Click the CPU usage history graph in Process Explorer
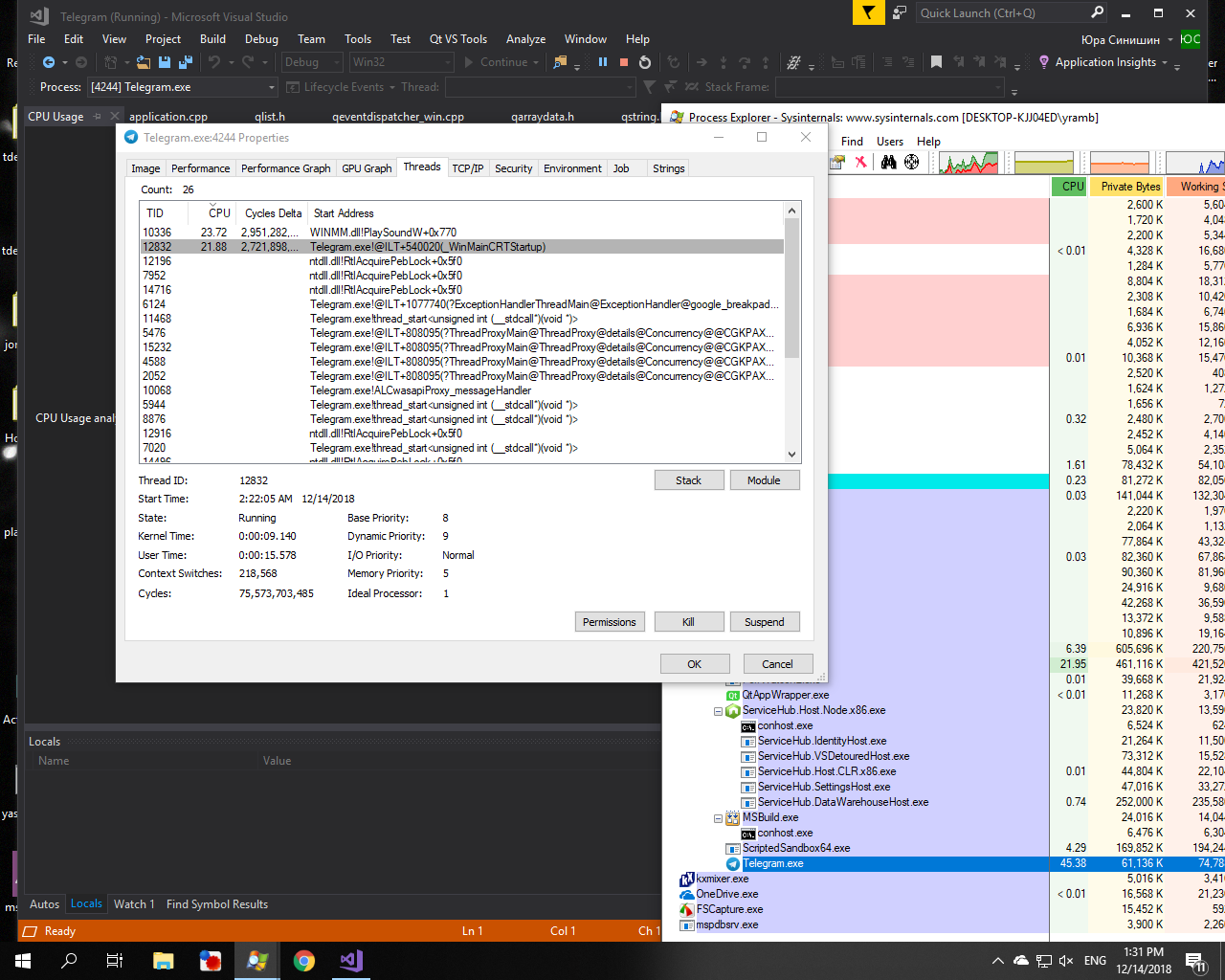The image size is (1225, 980). click(x=969, y=163)
